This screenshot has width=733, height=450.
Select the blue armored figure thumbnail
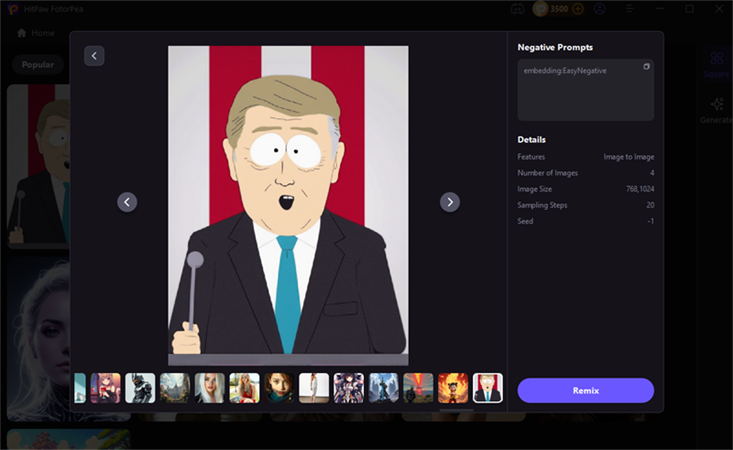tap(383, 388)
